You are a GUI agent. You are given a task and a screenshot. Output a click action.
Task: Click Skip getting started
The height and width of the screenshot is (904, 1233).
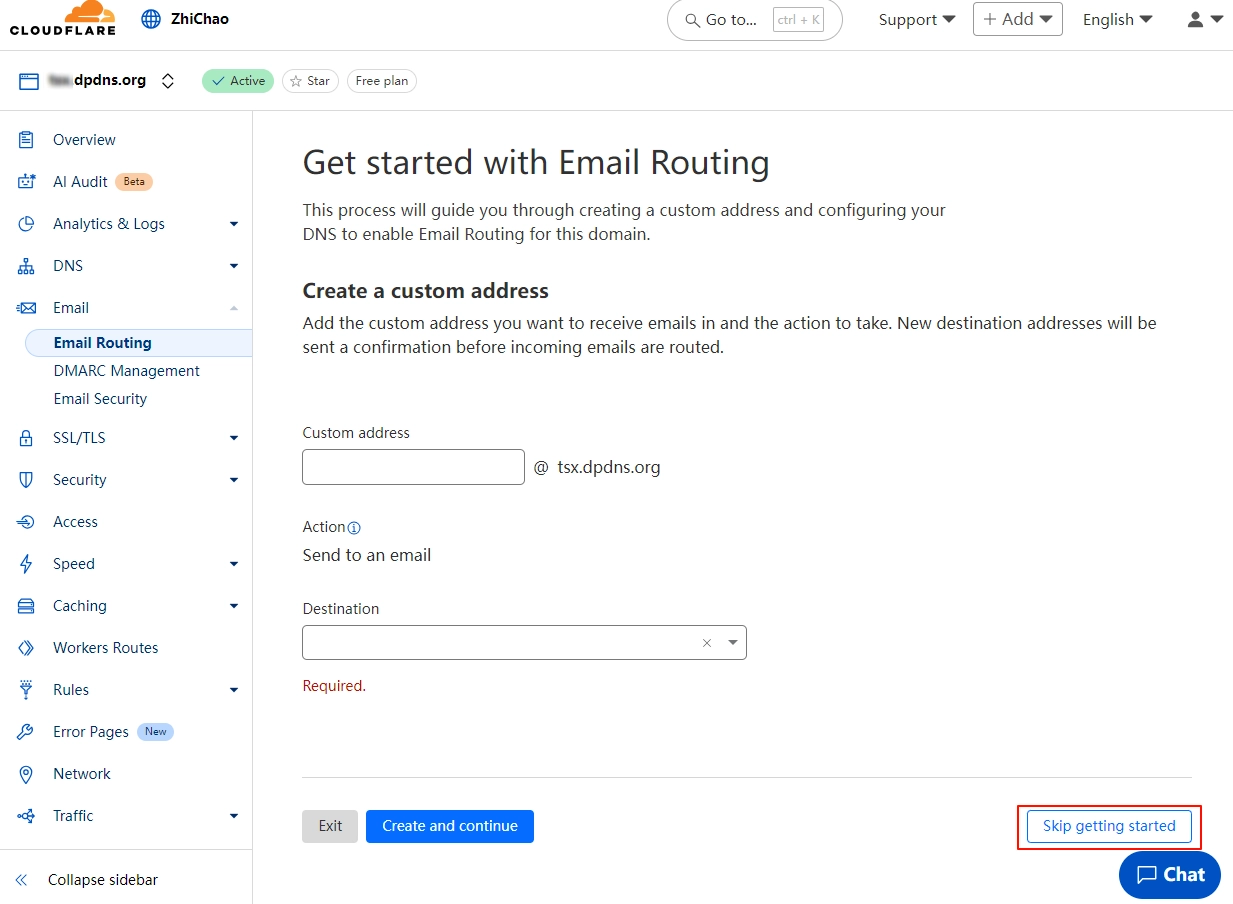click(1108, 826)
